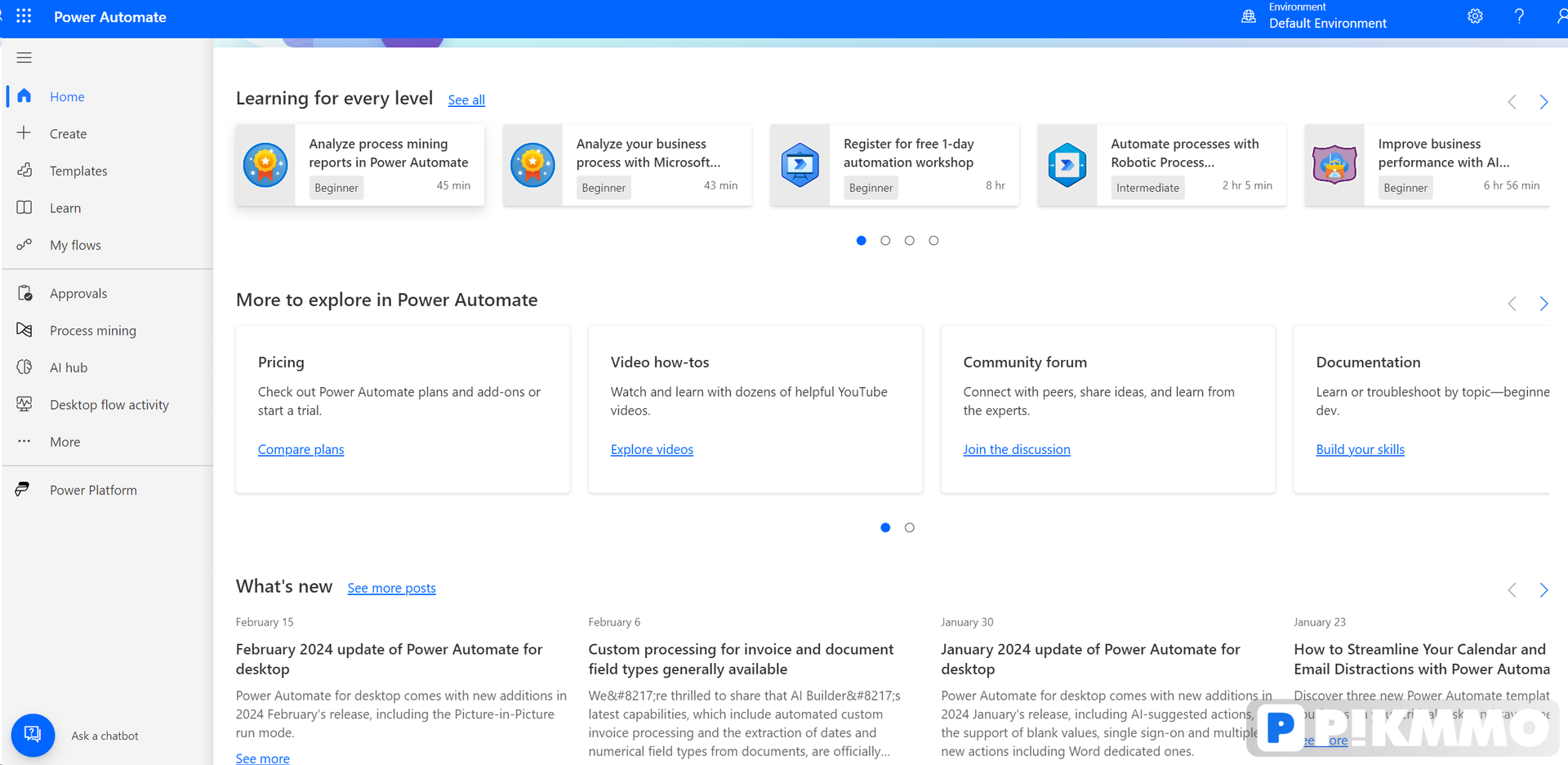Go to previous More to explore page
Viewport: 1568px width, 765px height.
click(1512, 304)
